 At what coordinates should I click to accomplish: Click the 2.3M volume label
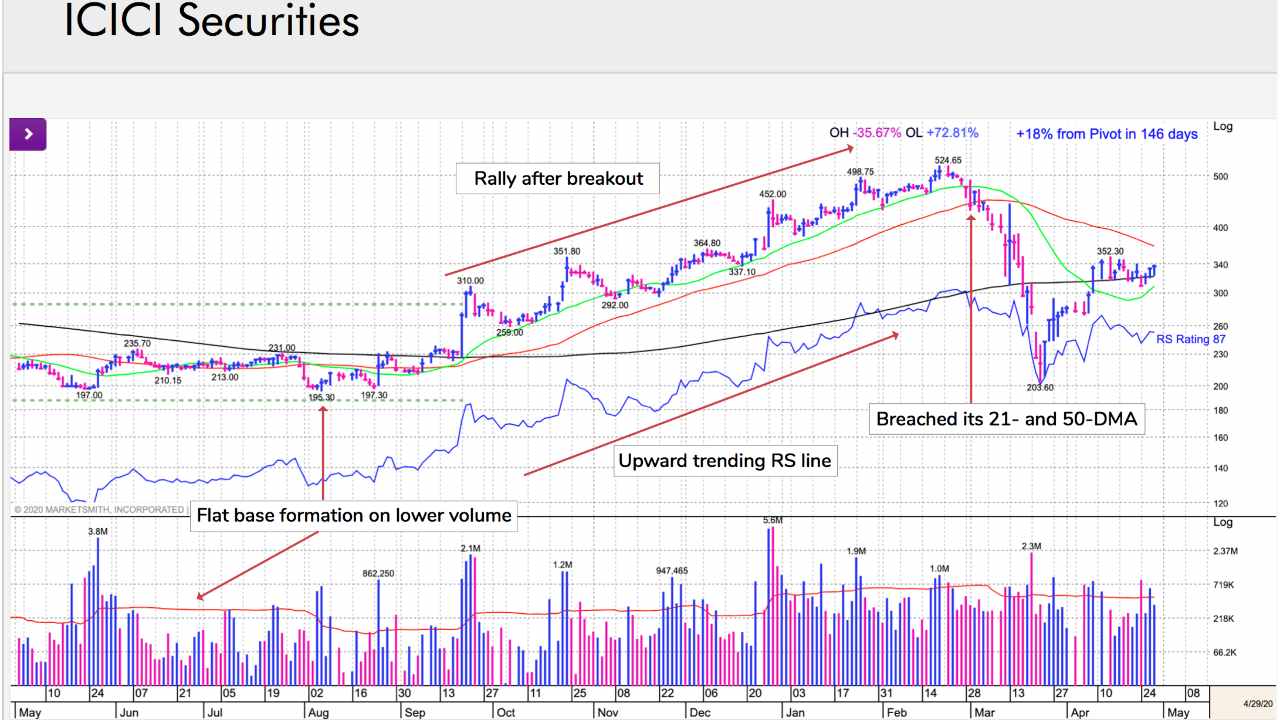(x=1031, y=547)
